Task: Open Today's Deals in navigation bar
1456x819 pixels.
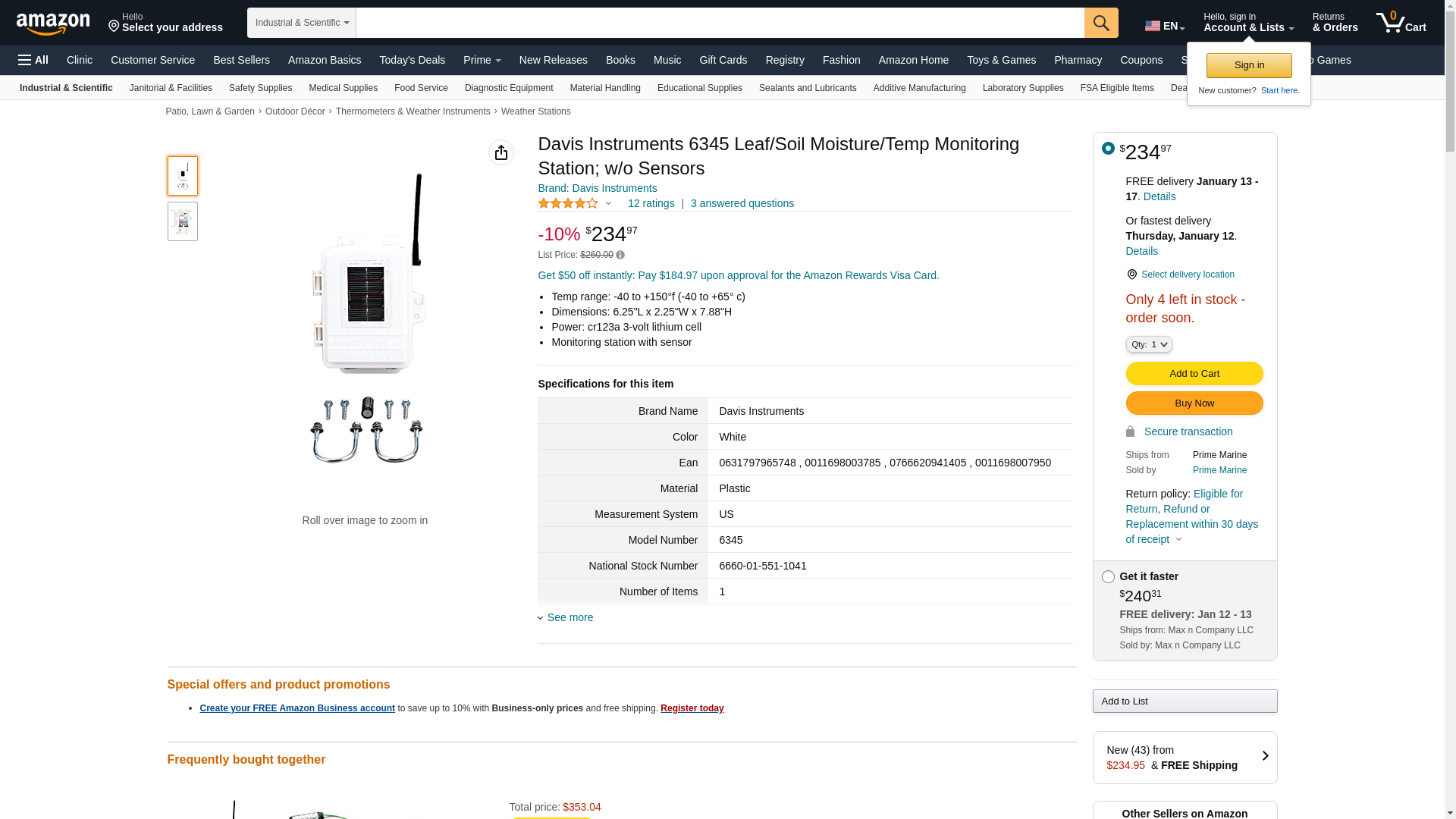Action: coord(412,60)
